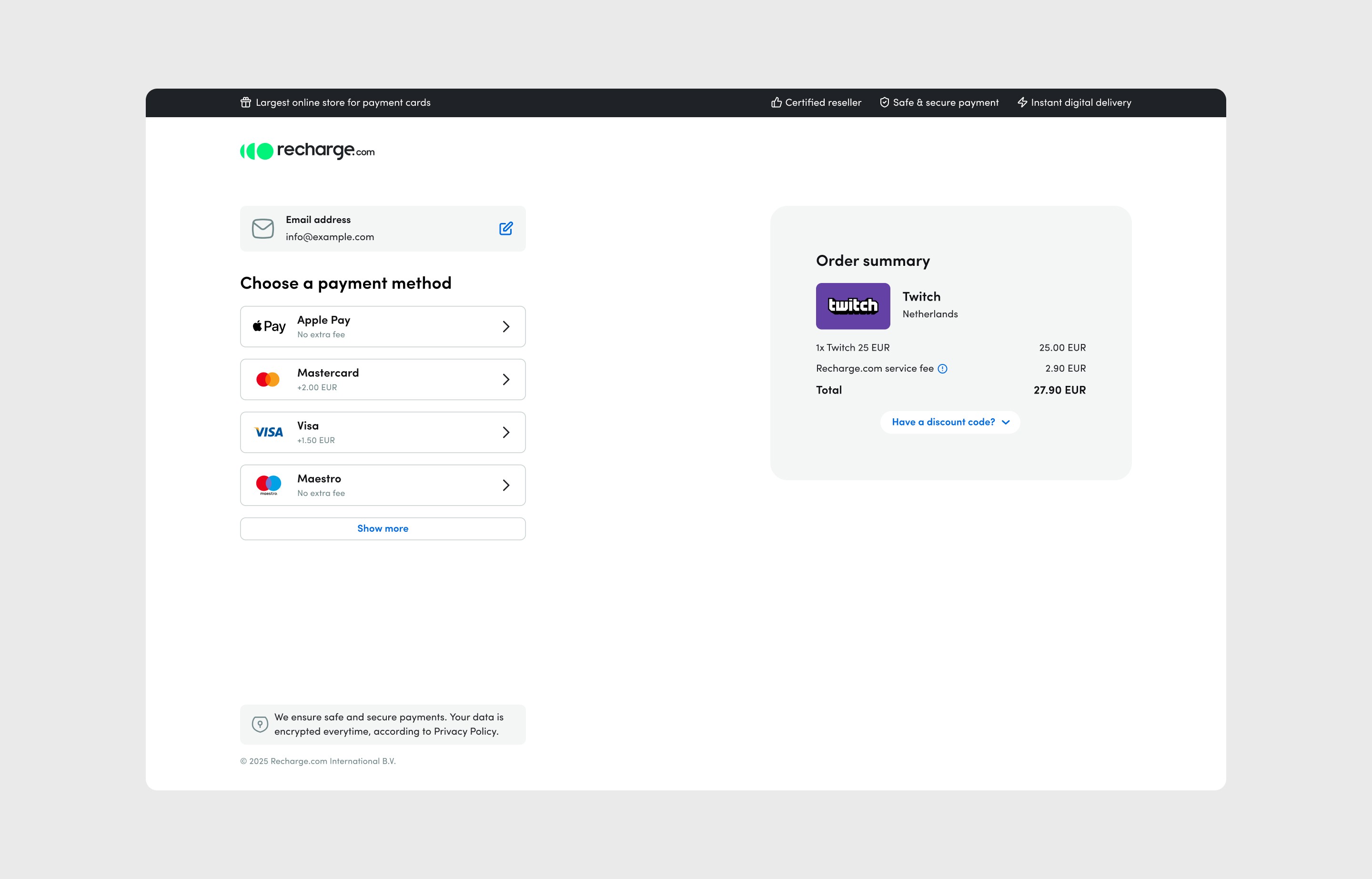The height and width of the screenshot is (879, 1372).
Task: Click the envelope icon beside Email address
Action: [x=262, y=228]
